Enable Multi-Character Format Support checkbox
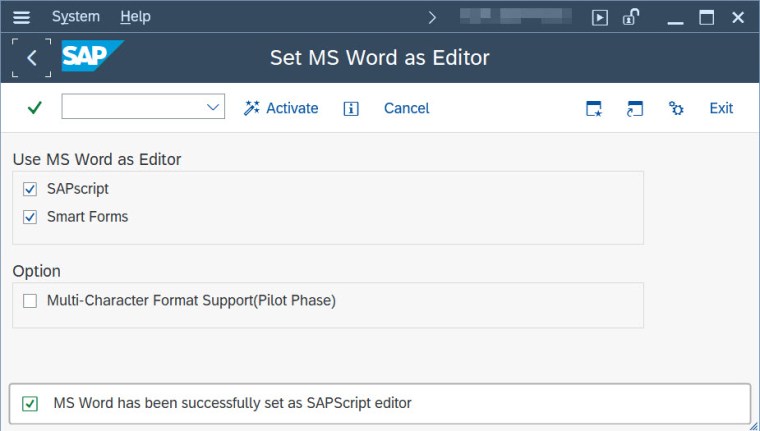760x431 pixels. (30, 301)
